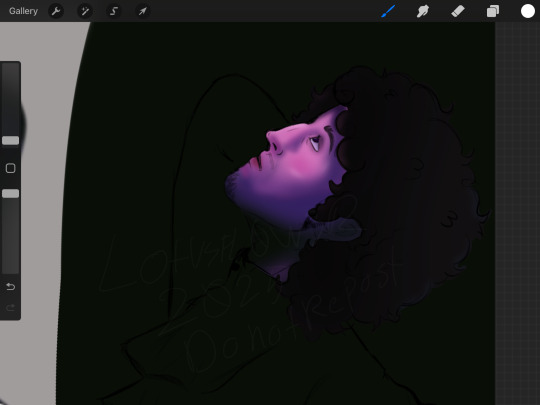Open the Actions wrench menu
Screen dimensions: 540x405
tap(56, 11)
